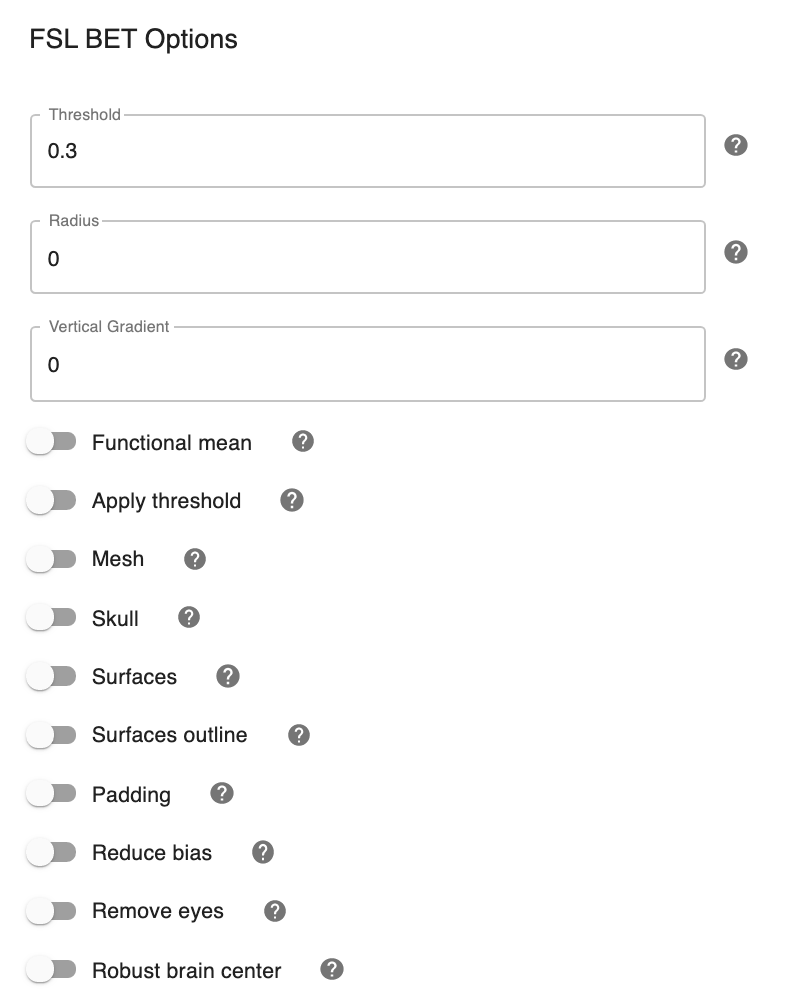Click help icon next to Threshold field
Viewport: 796px width, 1008px height.
tap(736, 146)
